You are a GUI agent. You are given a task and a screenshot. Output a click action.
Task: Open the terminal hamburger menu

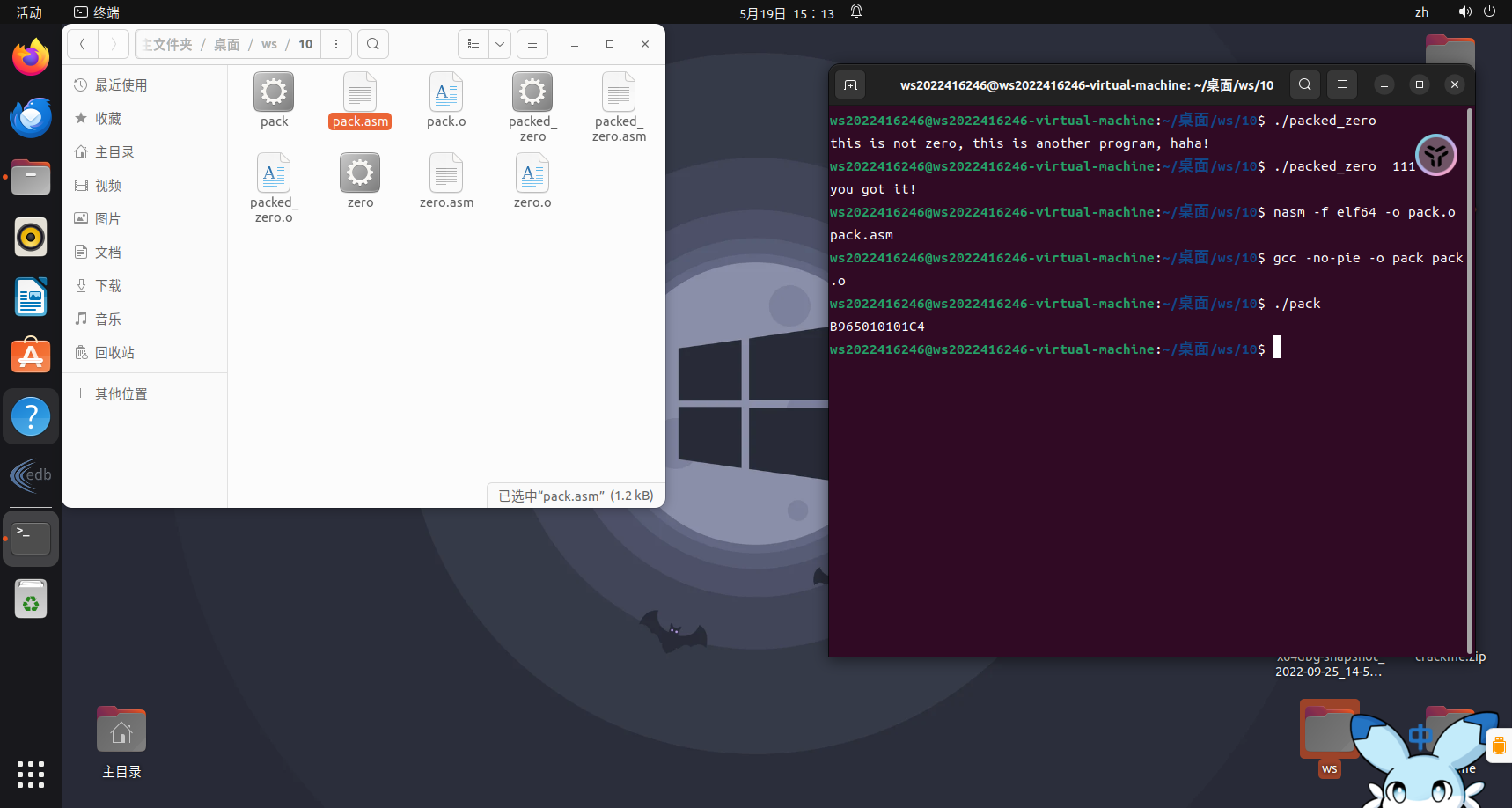tap(1342, 84)
